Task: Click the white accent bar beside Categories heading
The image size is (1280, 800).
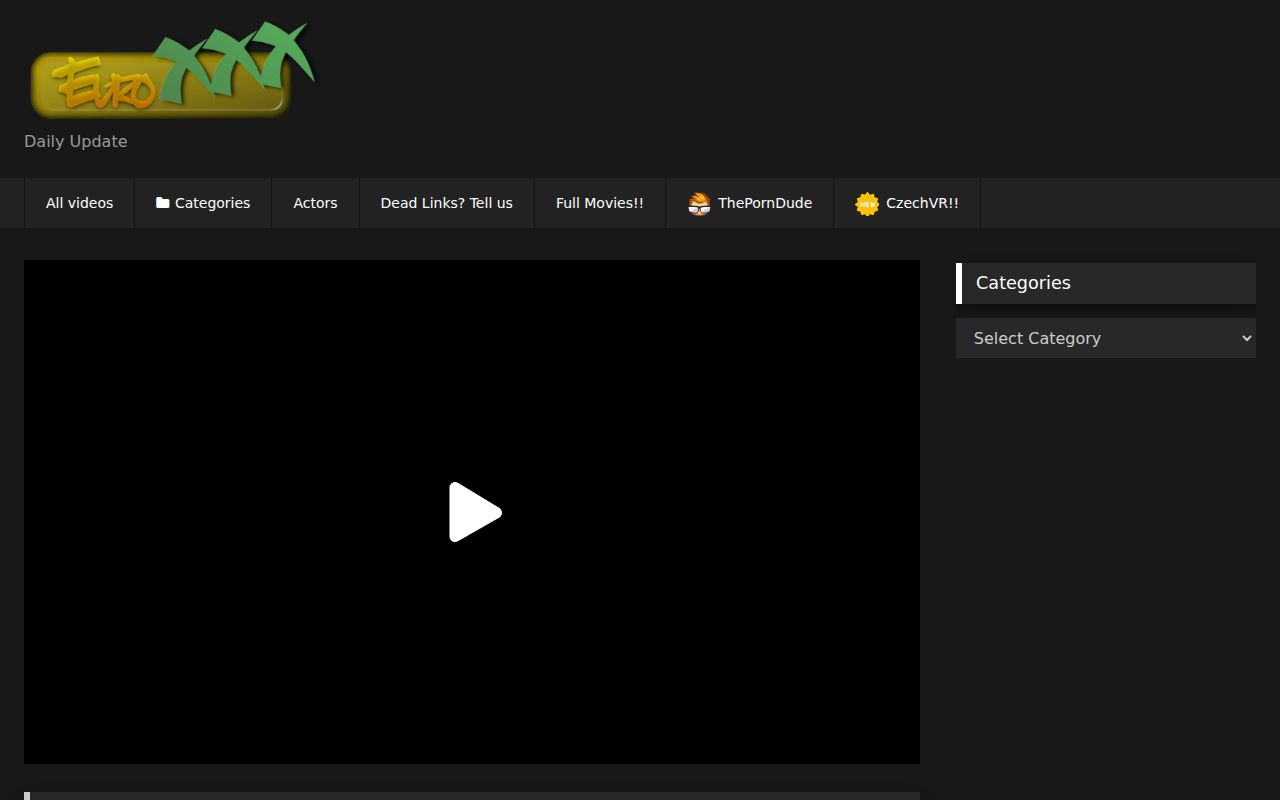Action: pyautogui.click(x=959, y=283)
